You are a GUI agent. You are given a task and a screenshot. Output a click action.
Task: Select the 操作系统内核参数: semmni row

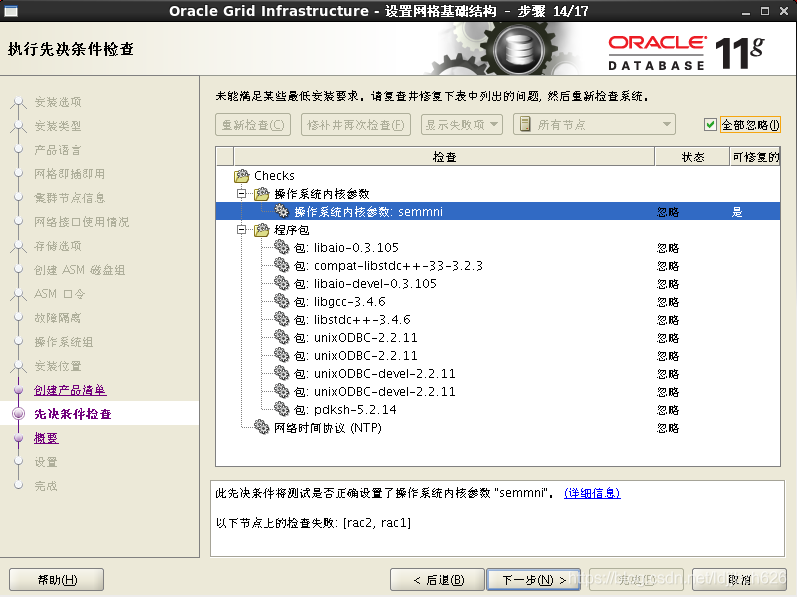[498, 211]
